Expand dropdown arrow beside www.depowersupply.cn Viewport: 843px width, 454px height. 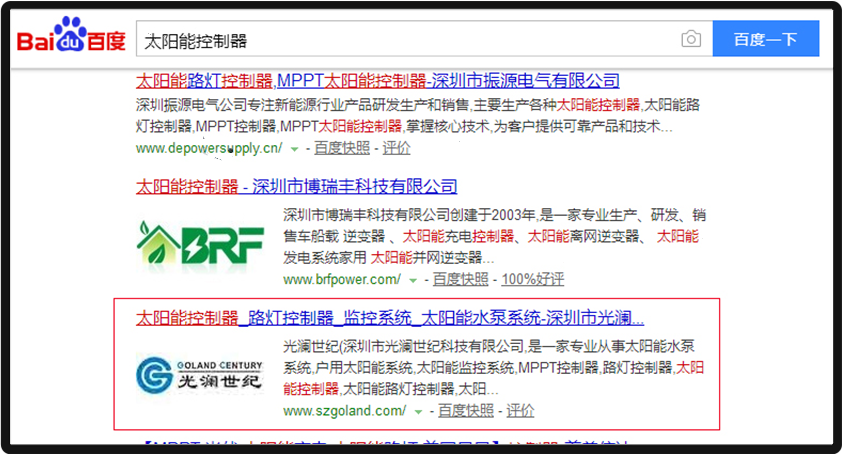click(294, 148)
